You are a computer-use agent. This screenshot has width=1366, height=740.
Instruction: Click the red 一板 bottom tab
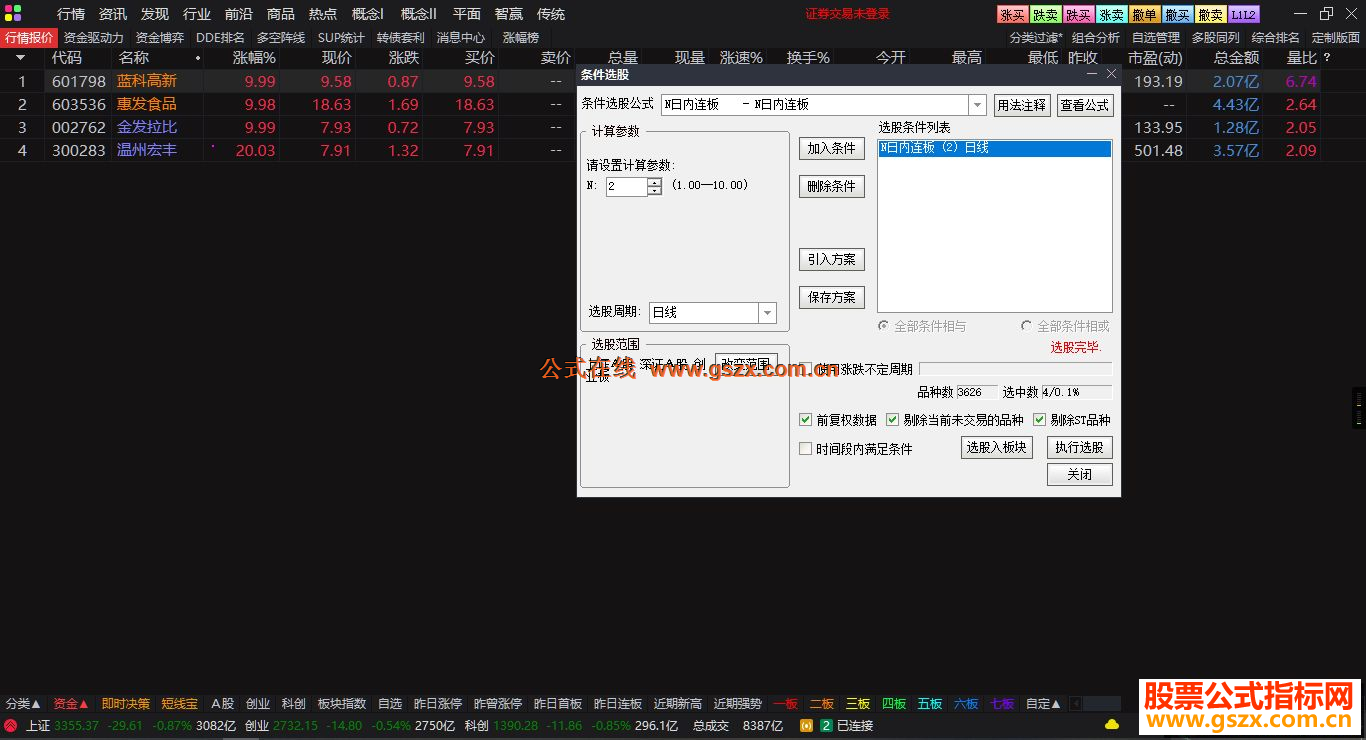[785, 704]
